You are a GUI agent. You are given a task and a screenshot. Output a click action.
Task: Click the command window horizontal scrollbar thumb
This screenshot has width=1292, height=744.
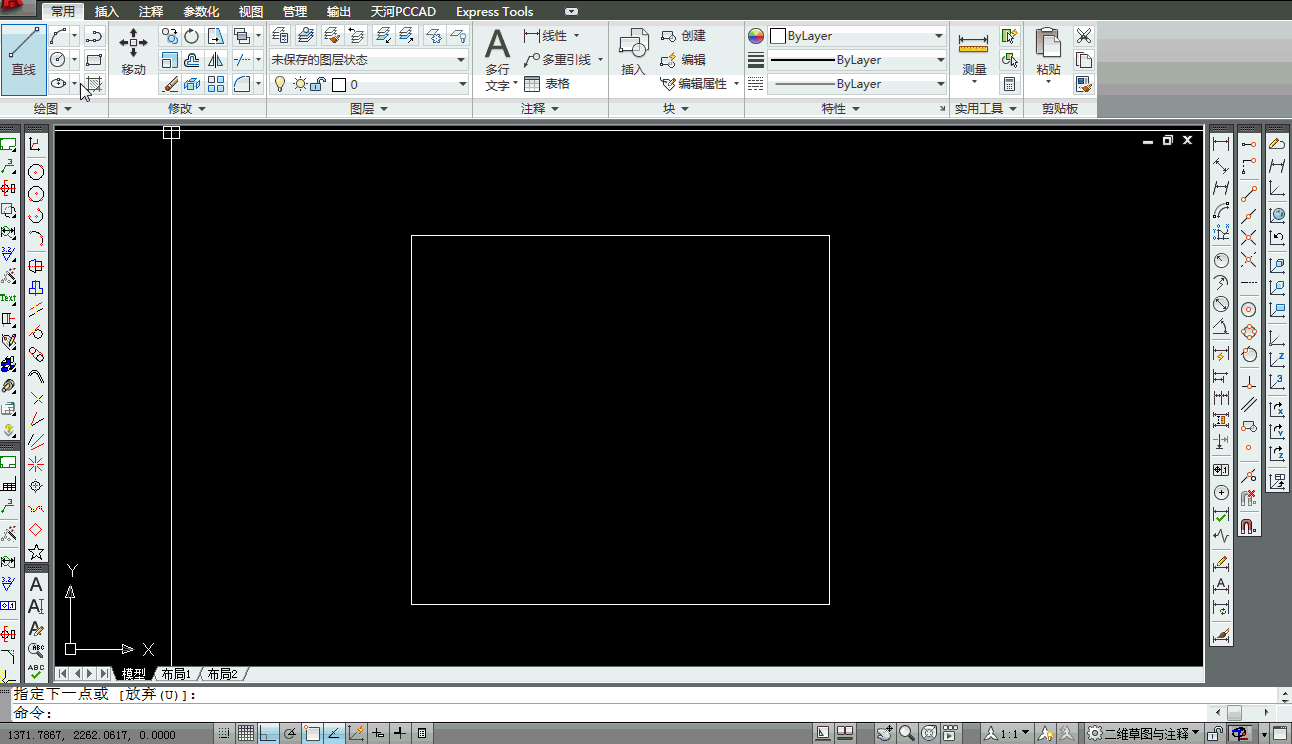click(1234, 713)
